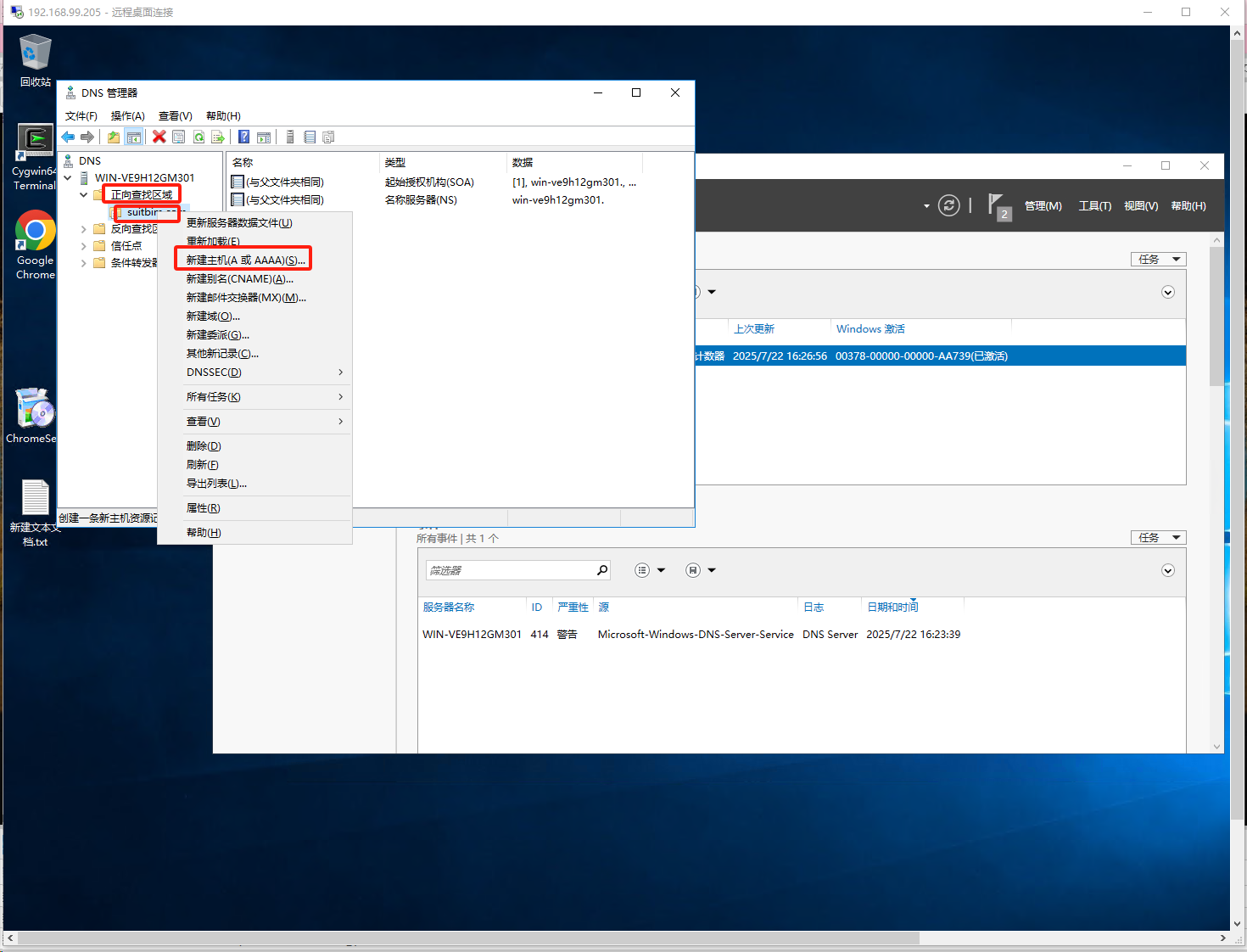Screen dimensions: 1247x952
Task: Click the last toolbar icon with stacked documents
Action: [x=329, y=137]
